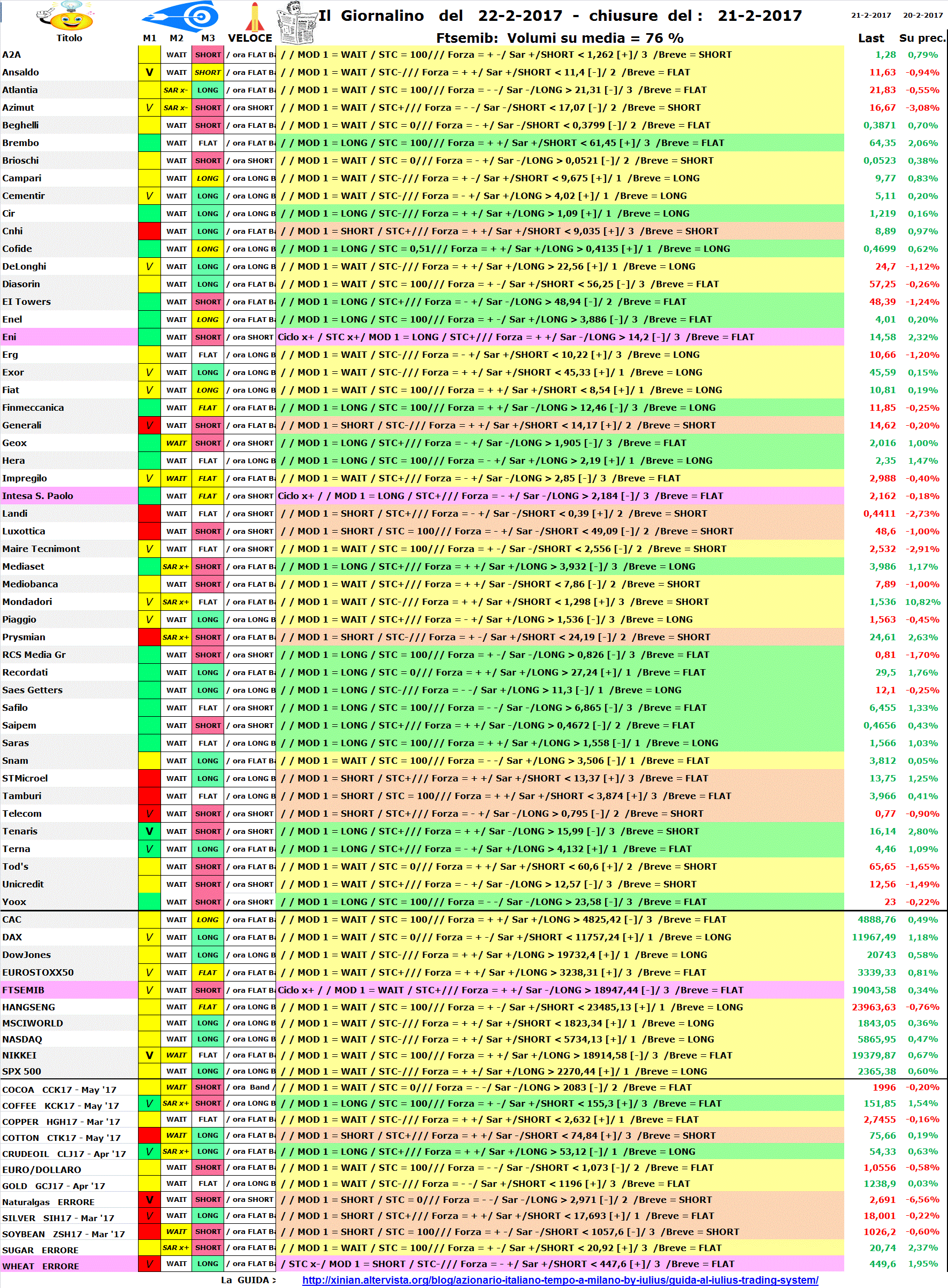Click the yellow M1 cell in A2A row

point(149,55)
